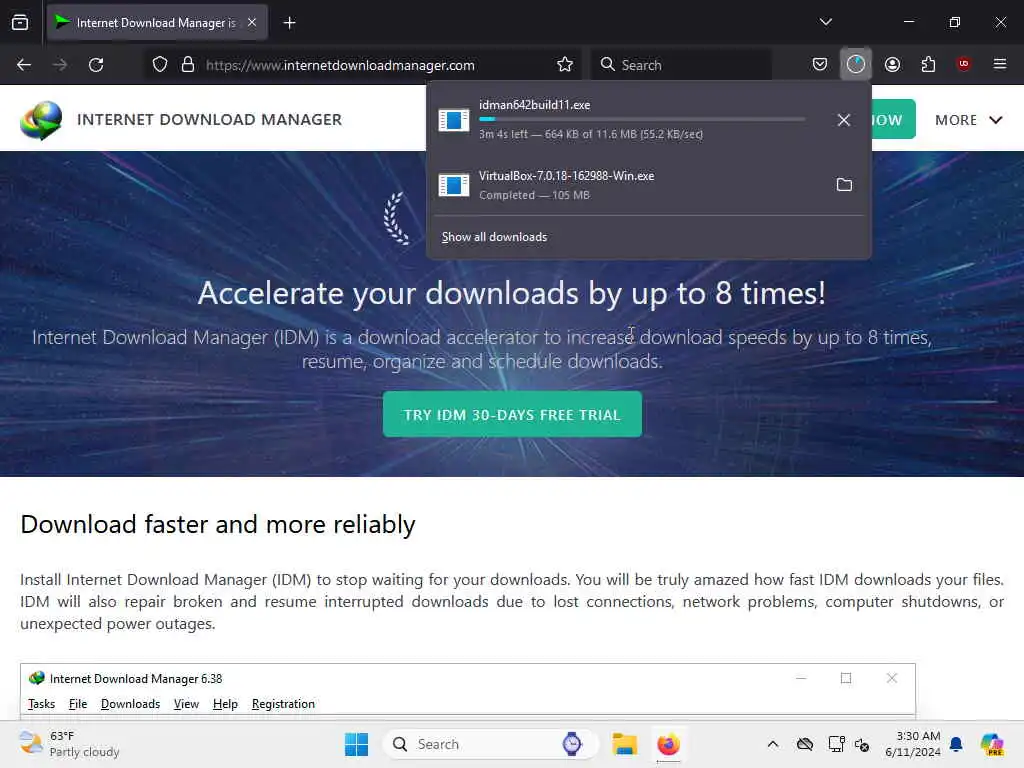
Task: Click the taskbar Search box
Action: [490, 744]
